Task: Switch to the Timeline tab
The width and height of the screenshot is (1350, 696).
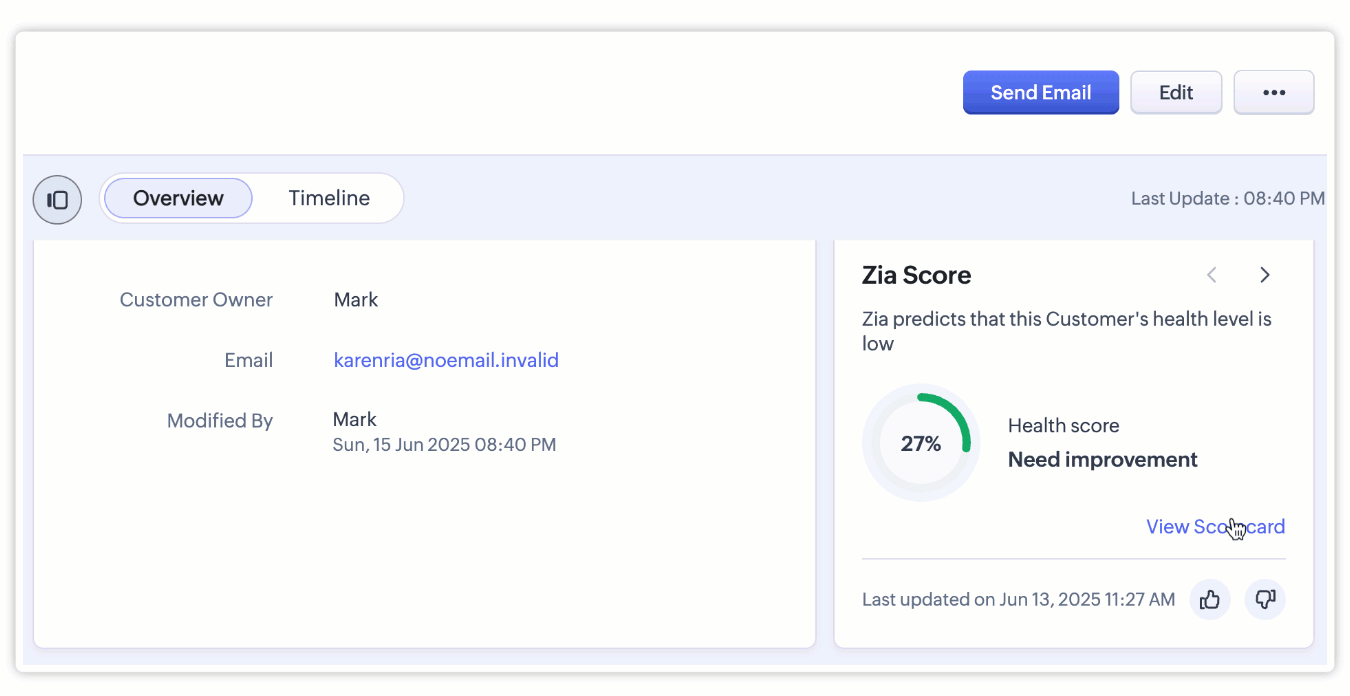Action: (x=329, y=198)
